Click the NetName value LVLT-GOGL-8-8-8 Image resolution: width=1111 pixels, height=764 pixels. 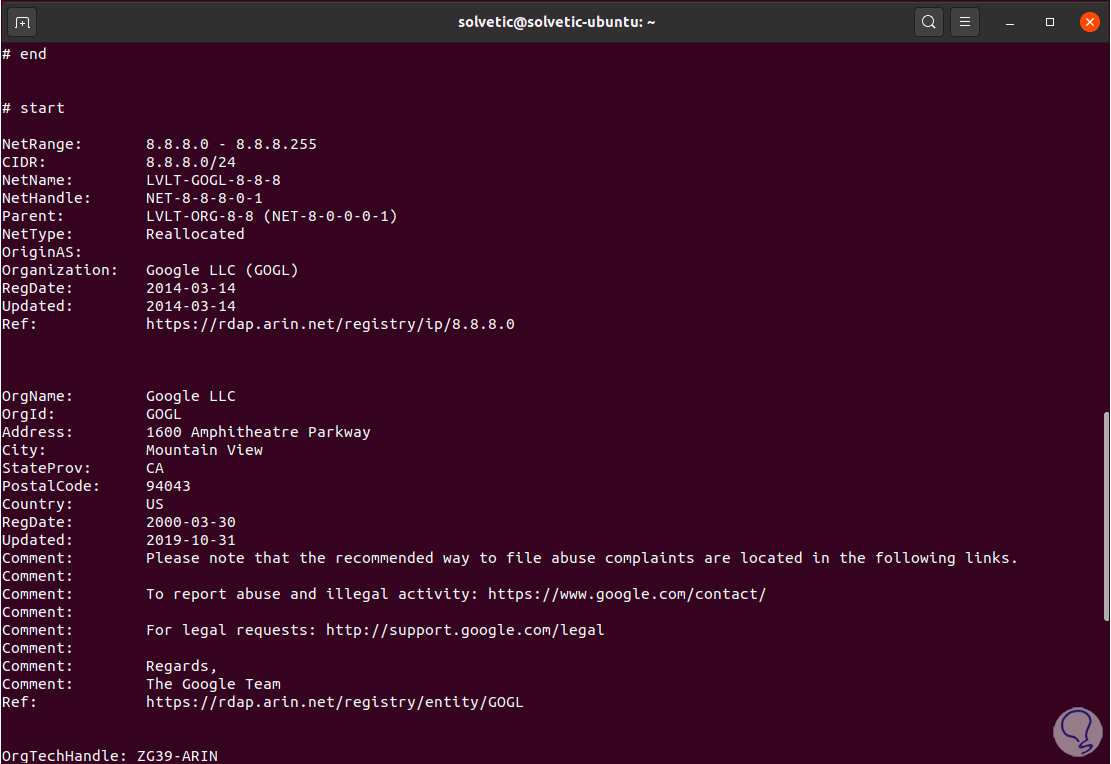(x=213, y=180)
